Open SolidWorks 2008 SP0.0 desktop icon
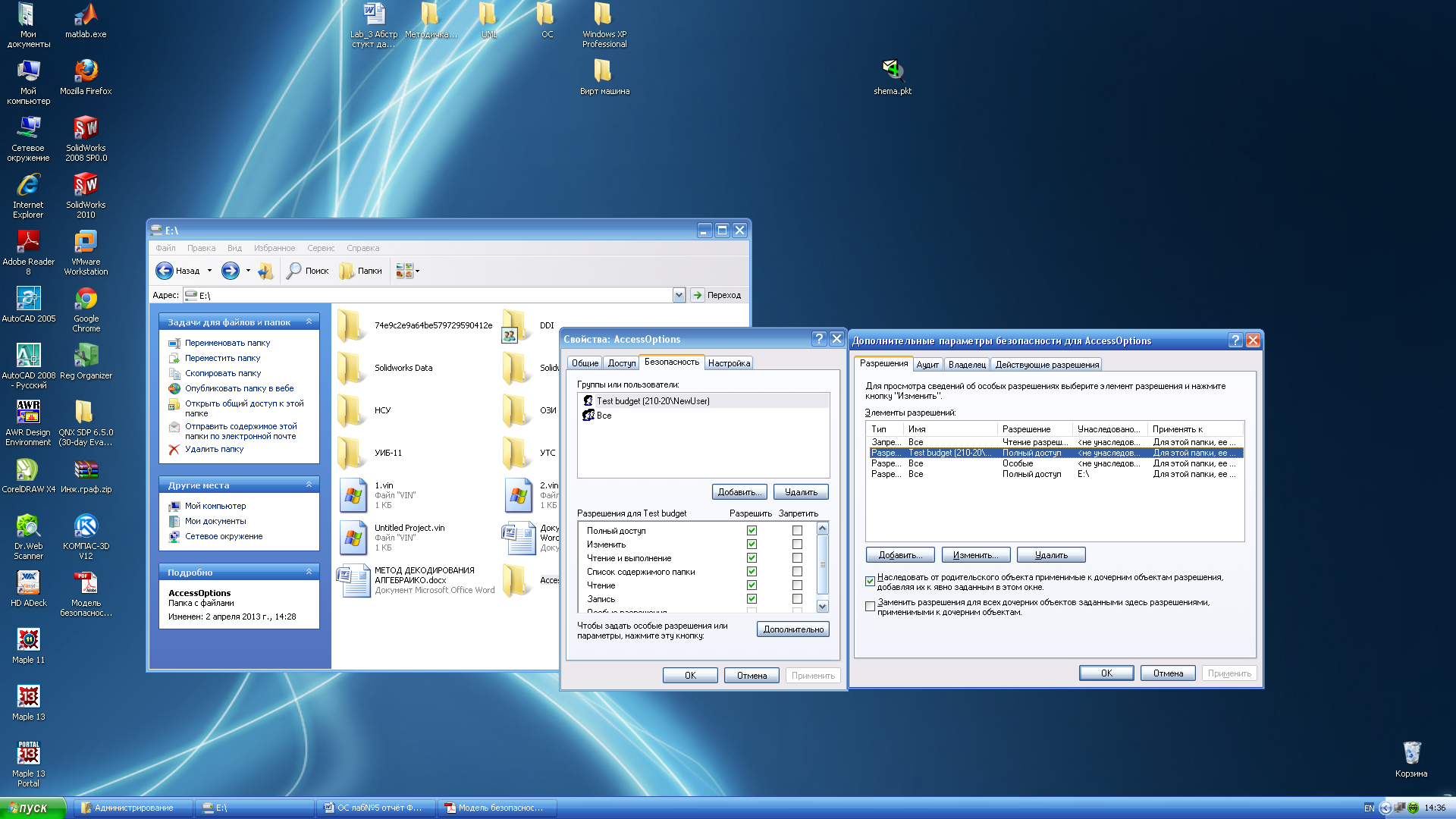Image resolution: width=1456 pixels, height=819 pixels. (86, 139)
